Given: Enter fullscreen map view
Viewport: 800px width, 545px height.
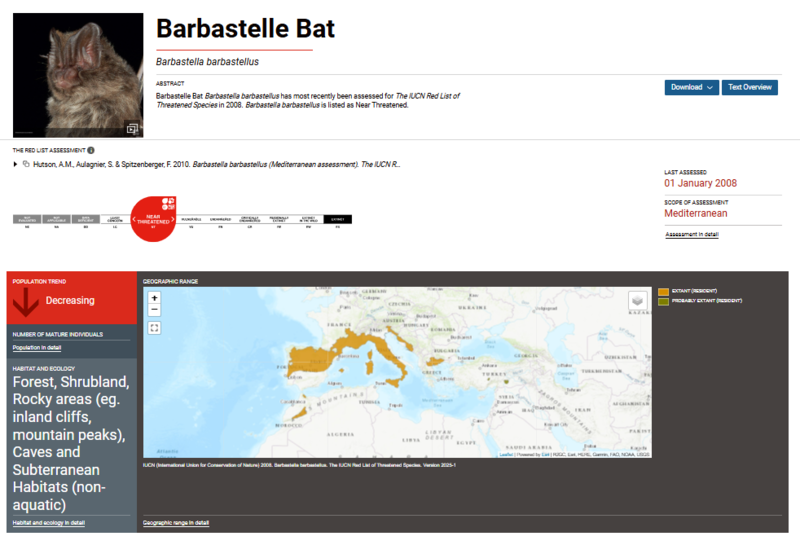Looking at the screenshot, I should pos(154,327).
